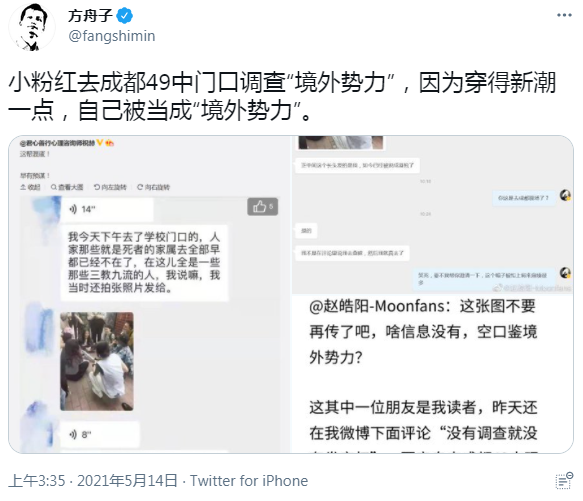The height and width of the screenshot is (501, 583).
Task: Play the 14" voice message
Action: (107, 209)
